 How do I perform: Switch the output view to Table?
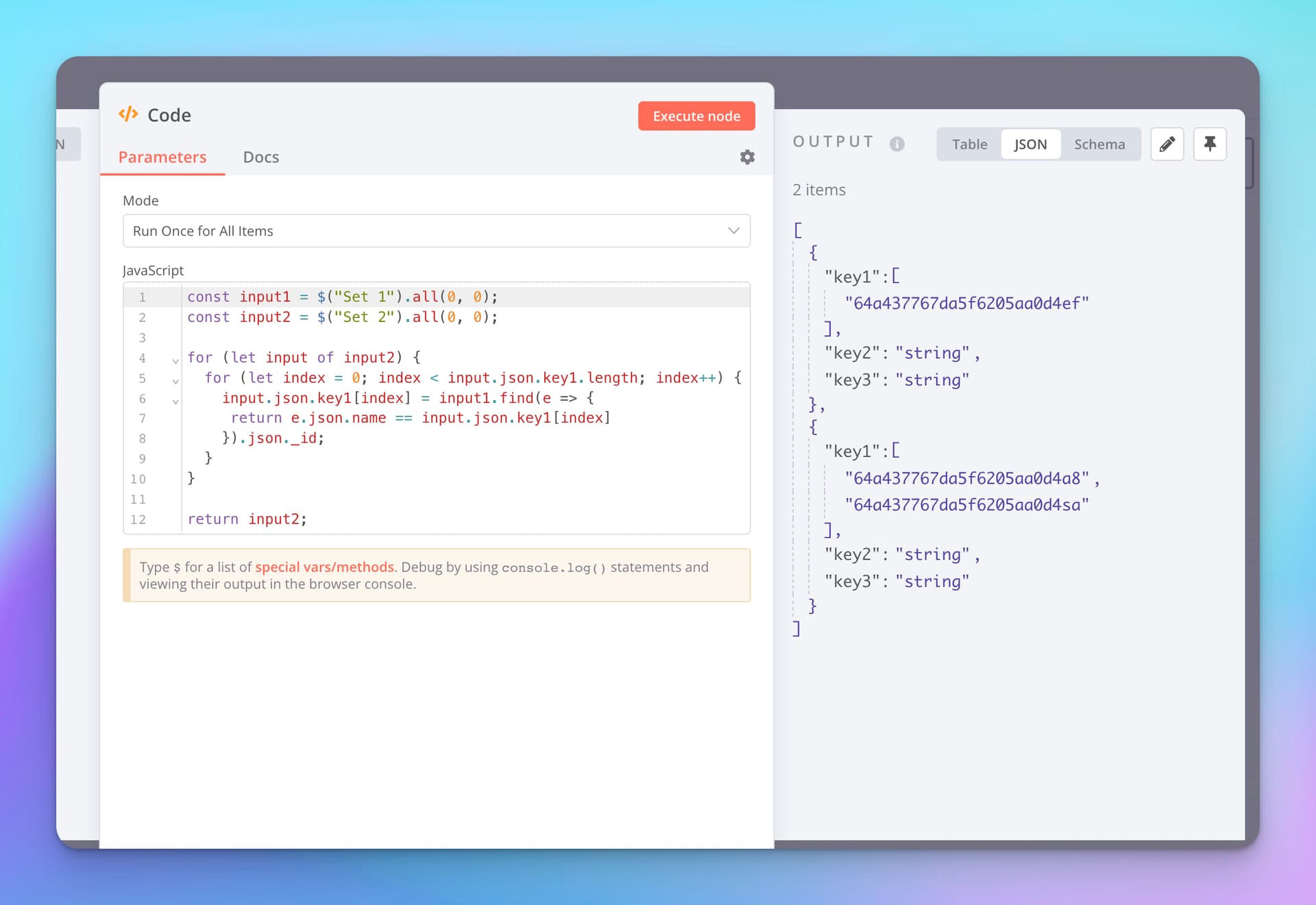pyautogui.click(x=969, y=144)
